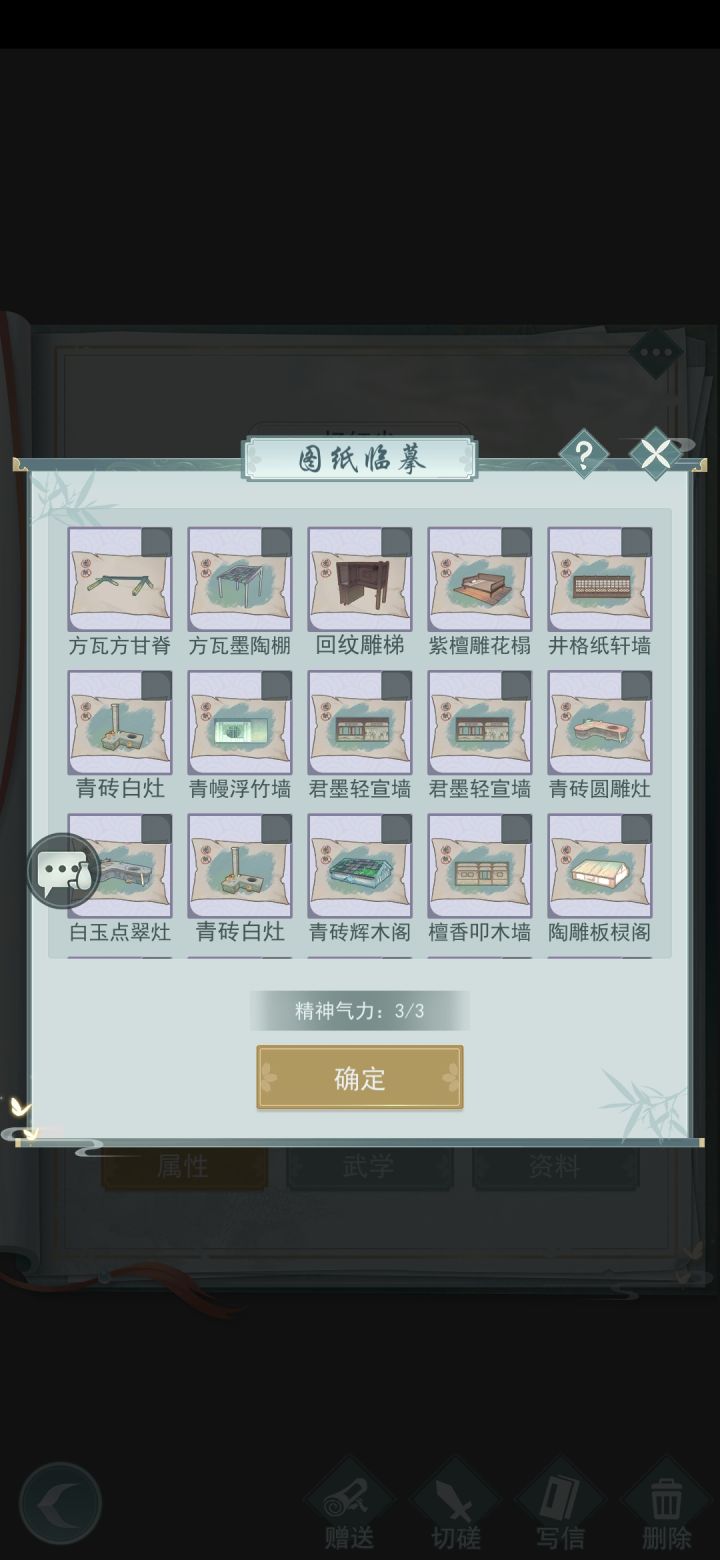This screenshot has height=1560, width=720.
Task: Tick the checkbox on 方瓦方甘脊
Action: coord(156,543)
